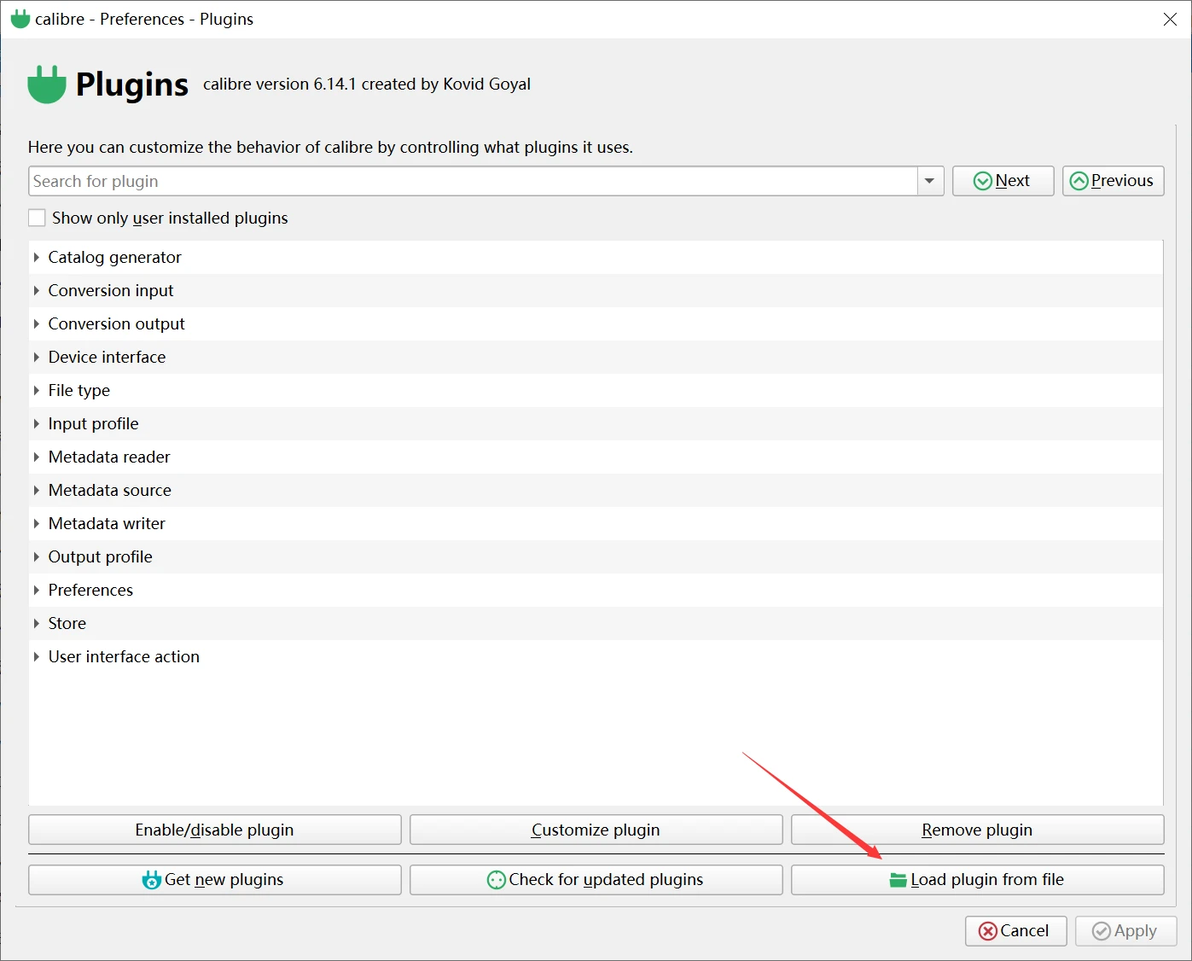Screen dimensions: 1192x961
Task: Expand the Output profile arrow
Action: (x=36, y=557)
